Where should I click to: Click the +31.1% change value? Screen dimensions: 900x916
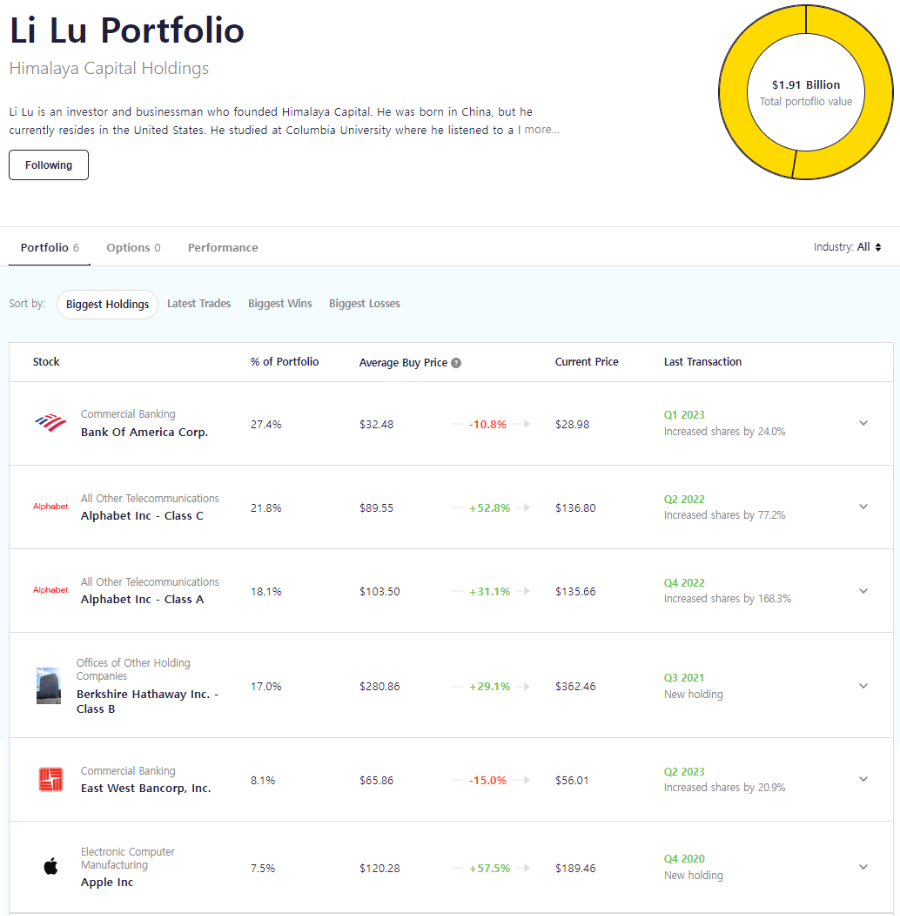click(x=489, y=592)
